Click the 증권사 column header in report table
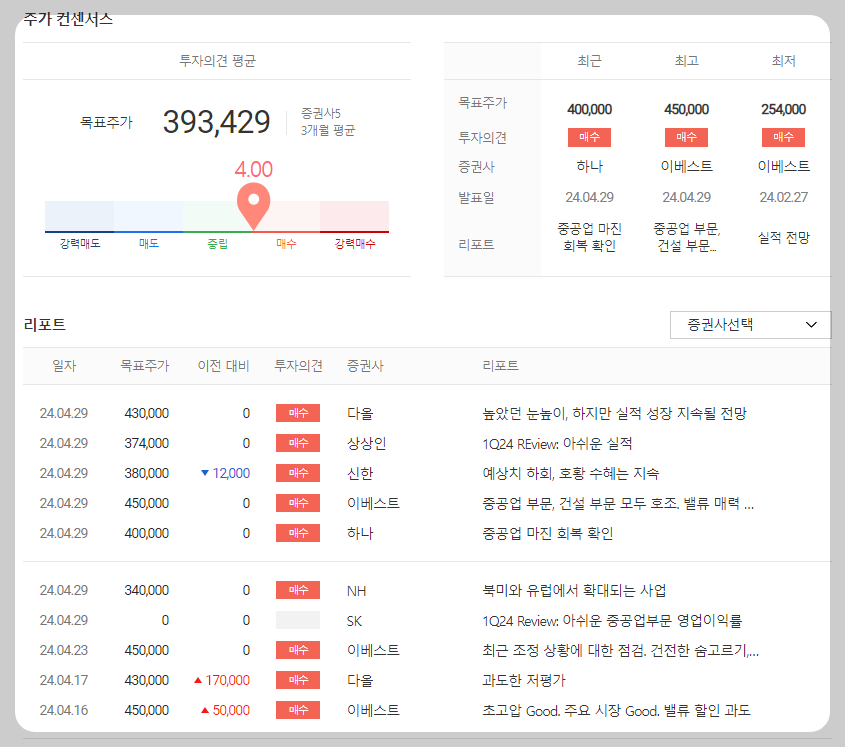Image resolution: width=845 pixels, height=747 pixels. pyautogui.click(x=365, y=366)
